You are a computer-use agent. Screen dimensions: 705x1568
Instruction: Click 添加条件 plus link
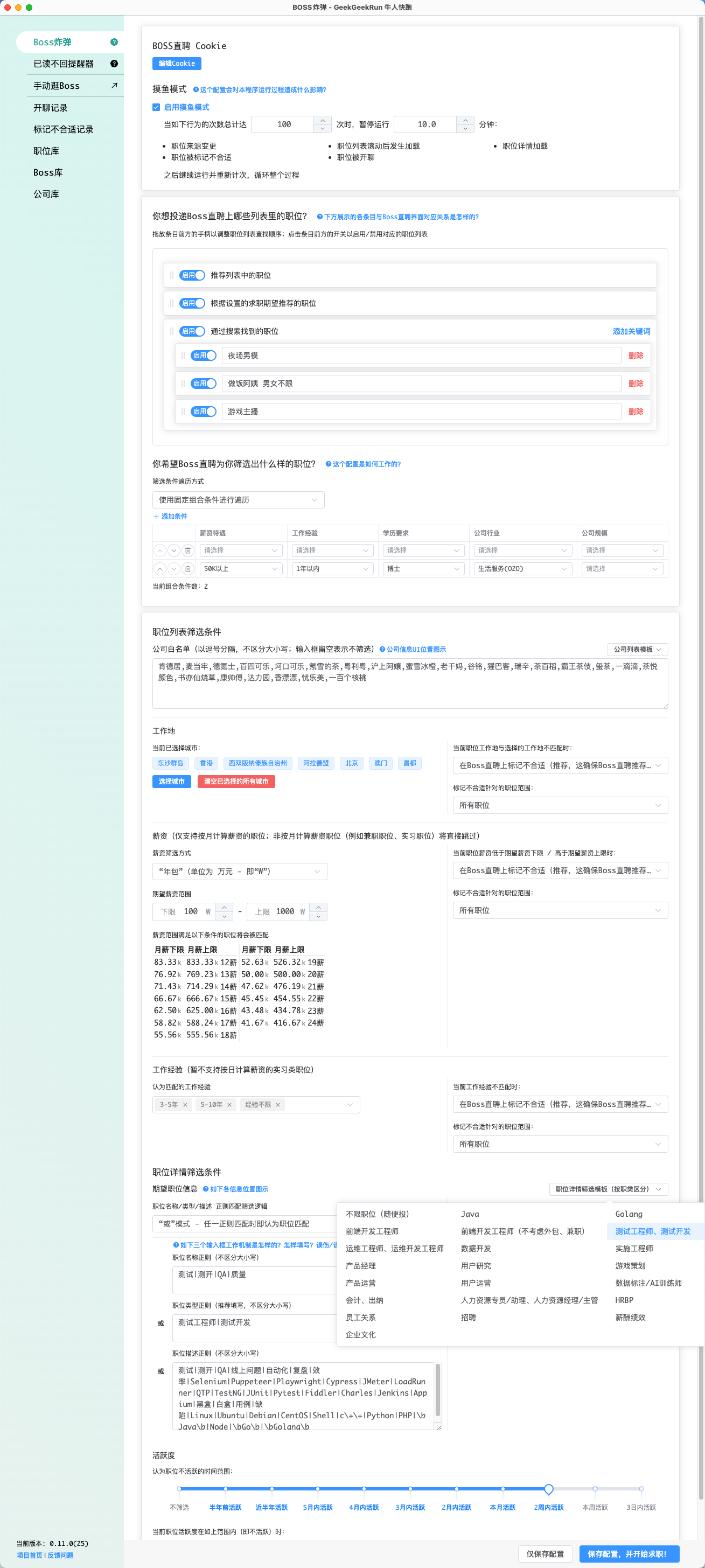click(x=171, y=516)
